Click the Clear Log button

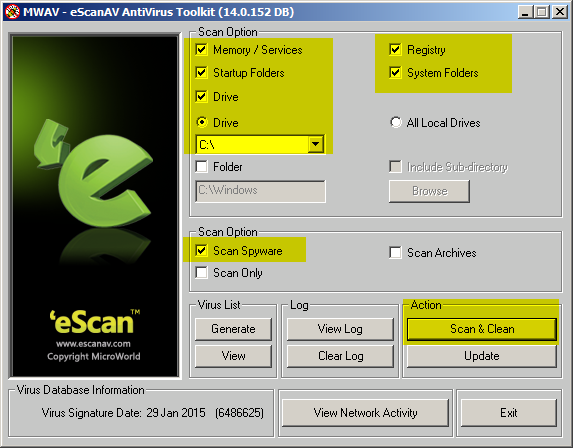pyautogui.click(x=340, y=356)
